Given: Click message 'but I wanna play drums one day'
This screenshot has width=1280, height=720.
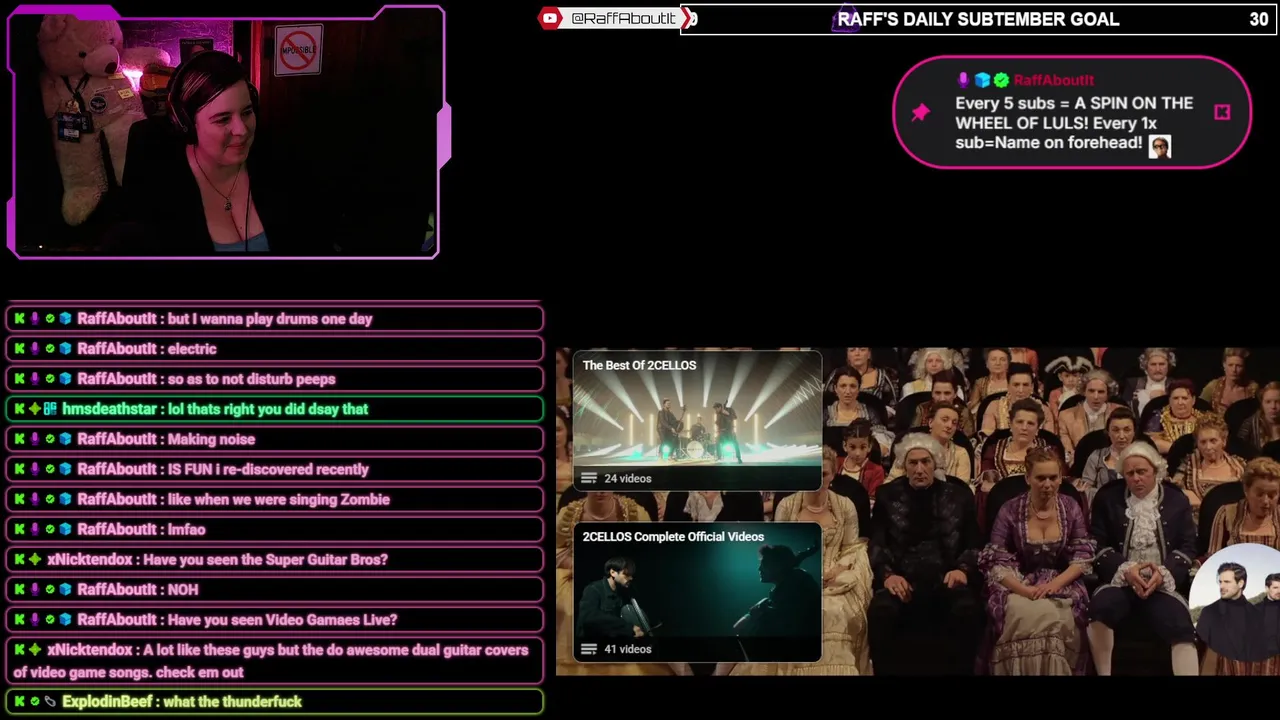Looking at the screenshot, I should (270, 319).
